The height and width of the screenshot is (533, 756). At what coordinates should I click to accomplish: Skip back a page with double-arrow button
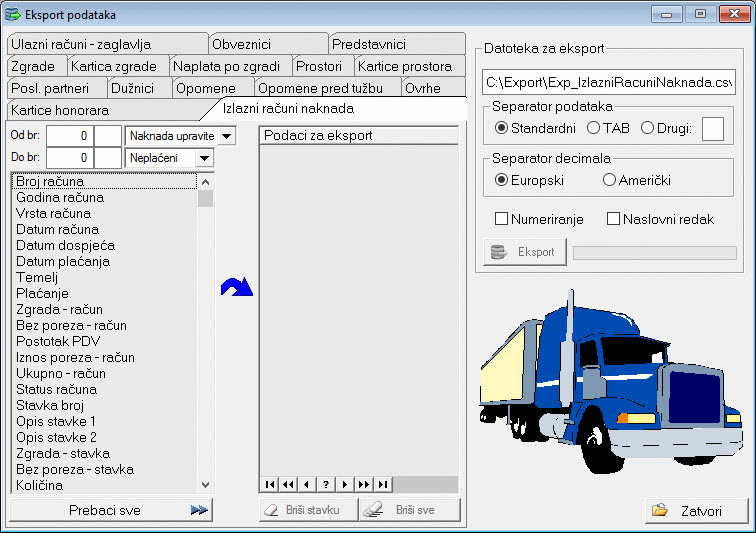pyautogui.click(x=288, y=484)
